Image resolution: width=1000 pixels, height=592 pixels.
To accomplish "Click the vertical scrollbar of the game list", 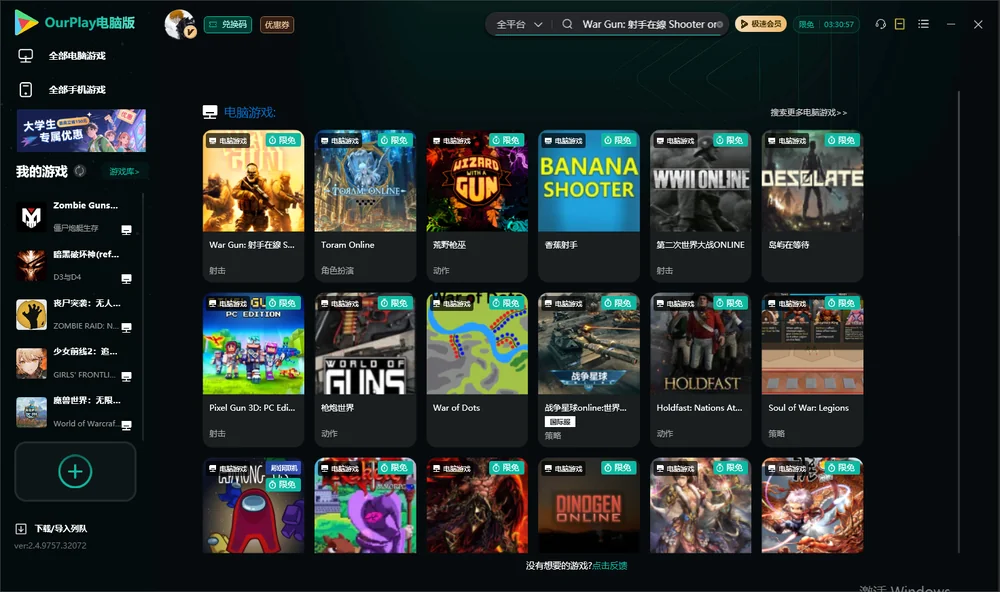I will 958,322.
